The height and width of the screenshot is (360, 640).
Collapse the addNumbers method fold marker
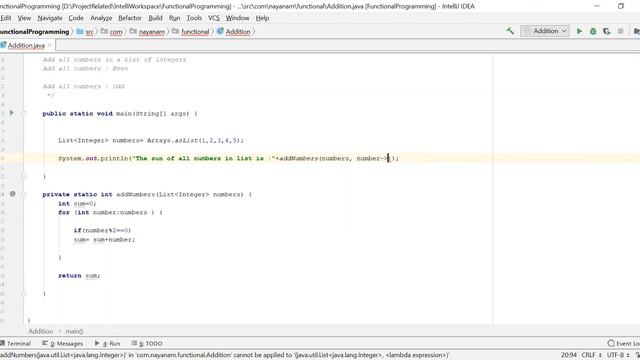click(24, 194)
